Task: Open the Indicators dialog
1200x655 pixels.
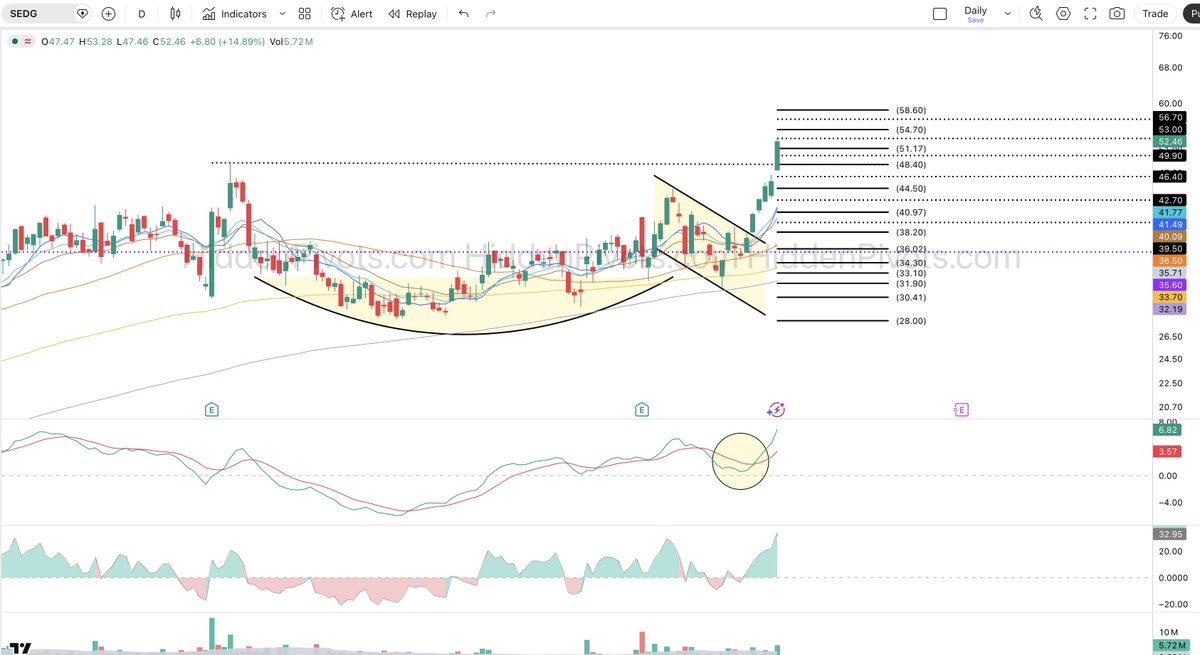Action: click(234, 14)
